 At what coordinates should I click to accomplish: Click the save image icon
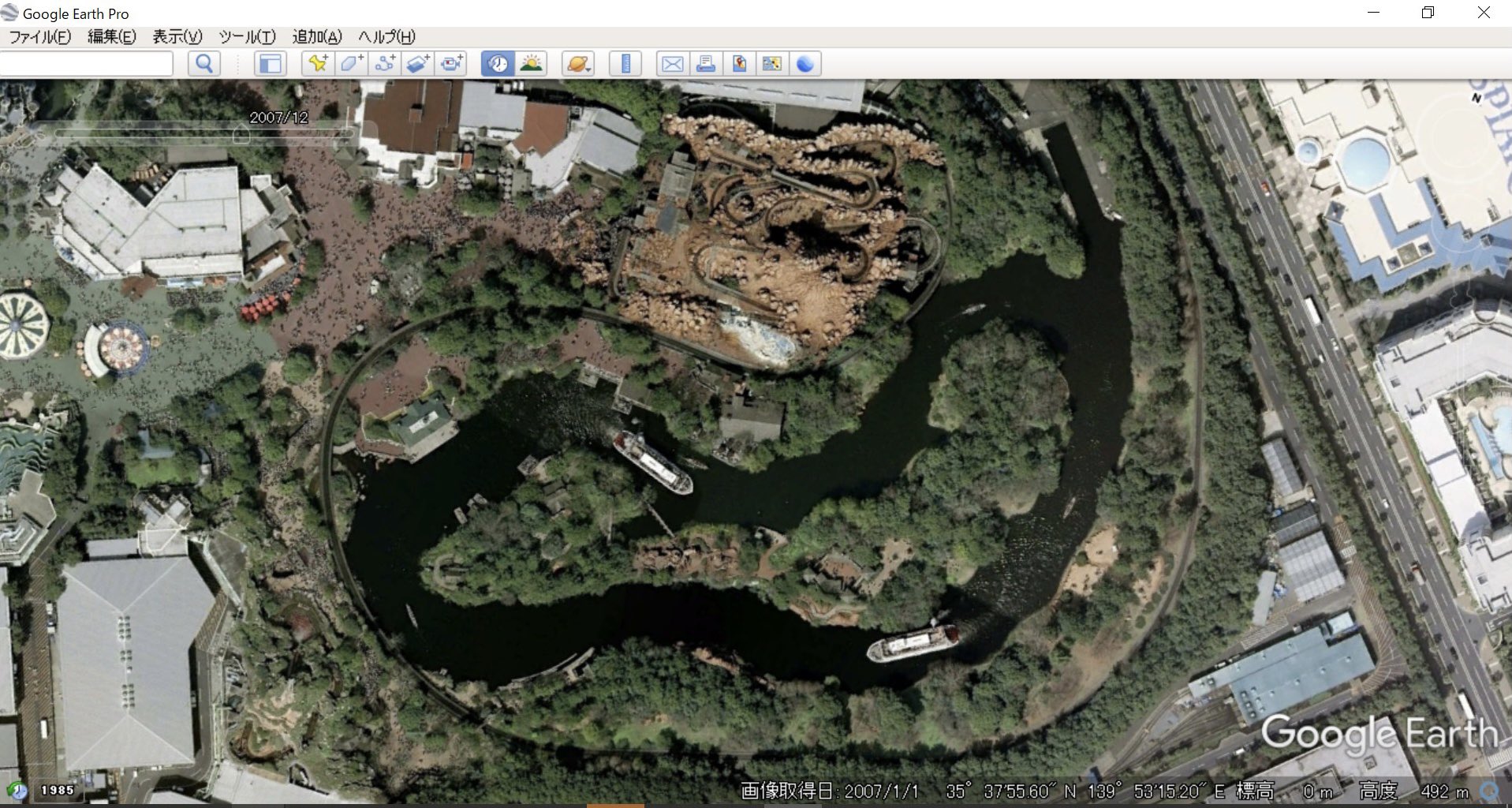[739, 64]
